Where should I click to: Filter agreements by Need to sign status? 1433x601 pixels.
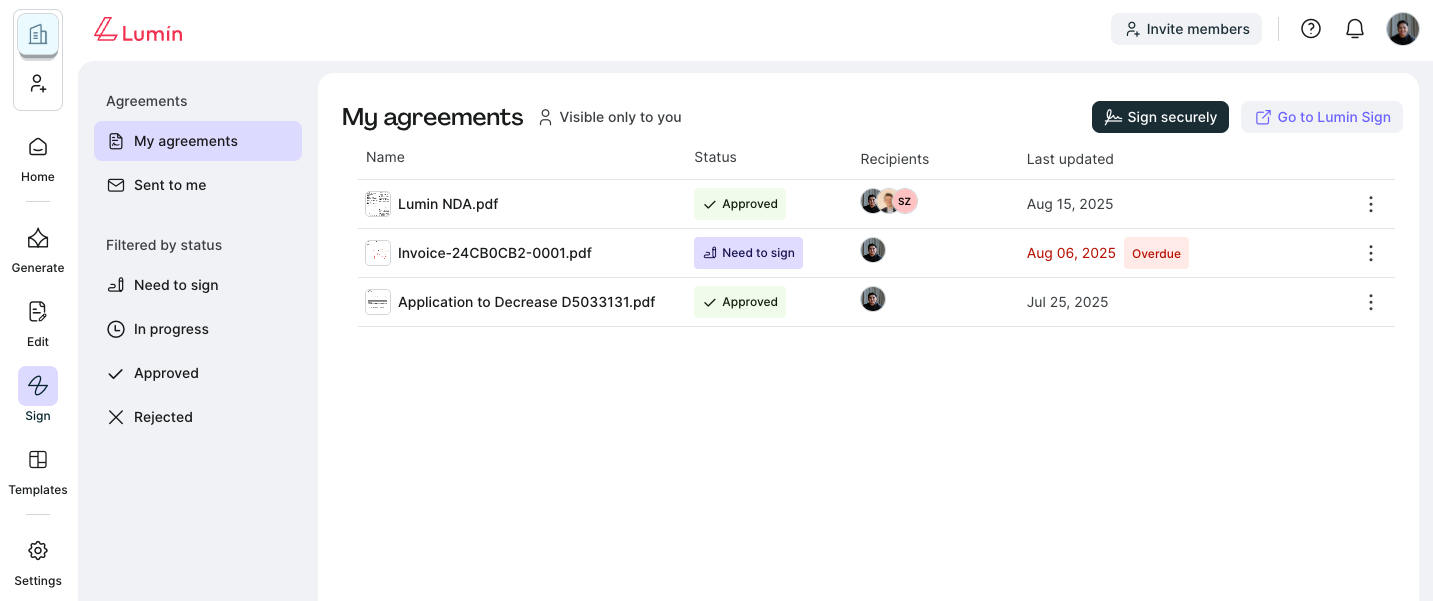coord(175,285)
